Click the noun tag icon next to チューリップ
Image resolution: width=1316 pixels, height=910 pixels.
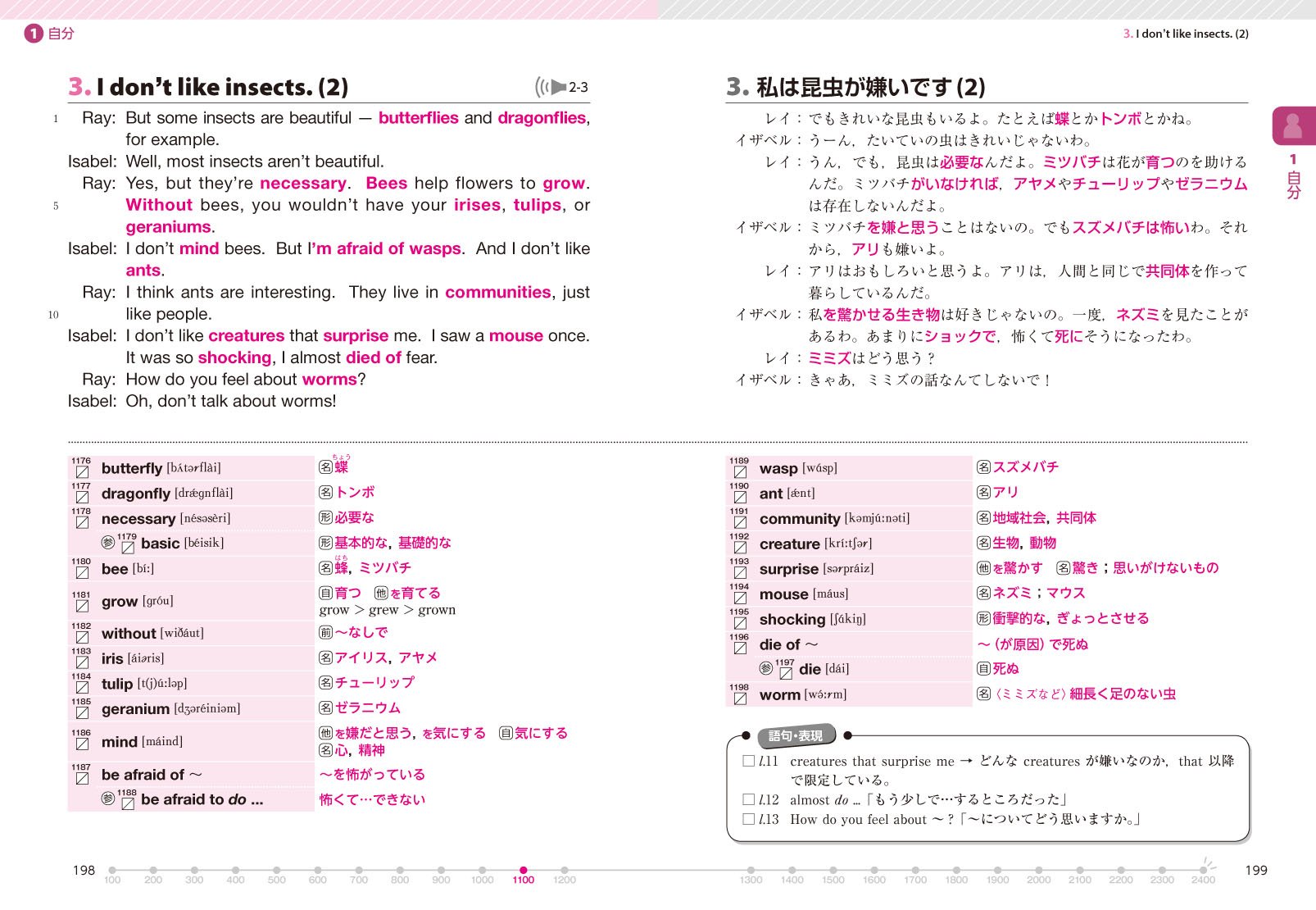click(325, 682)
